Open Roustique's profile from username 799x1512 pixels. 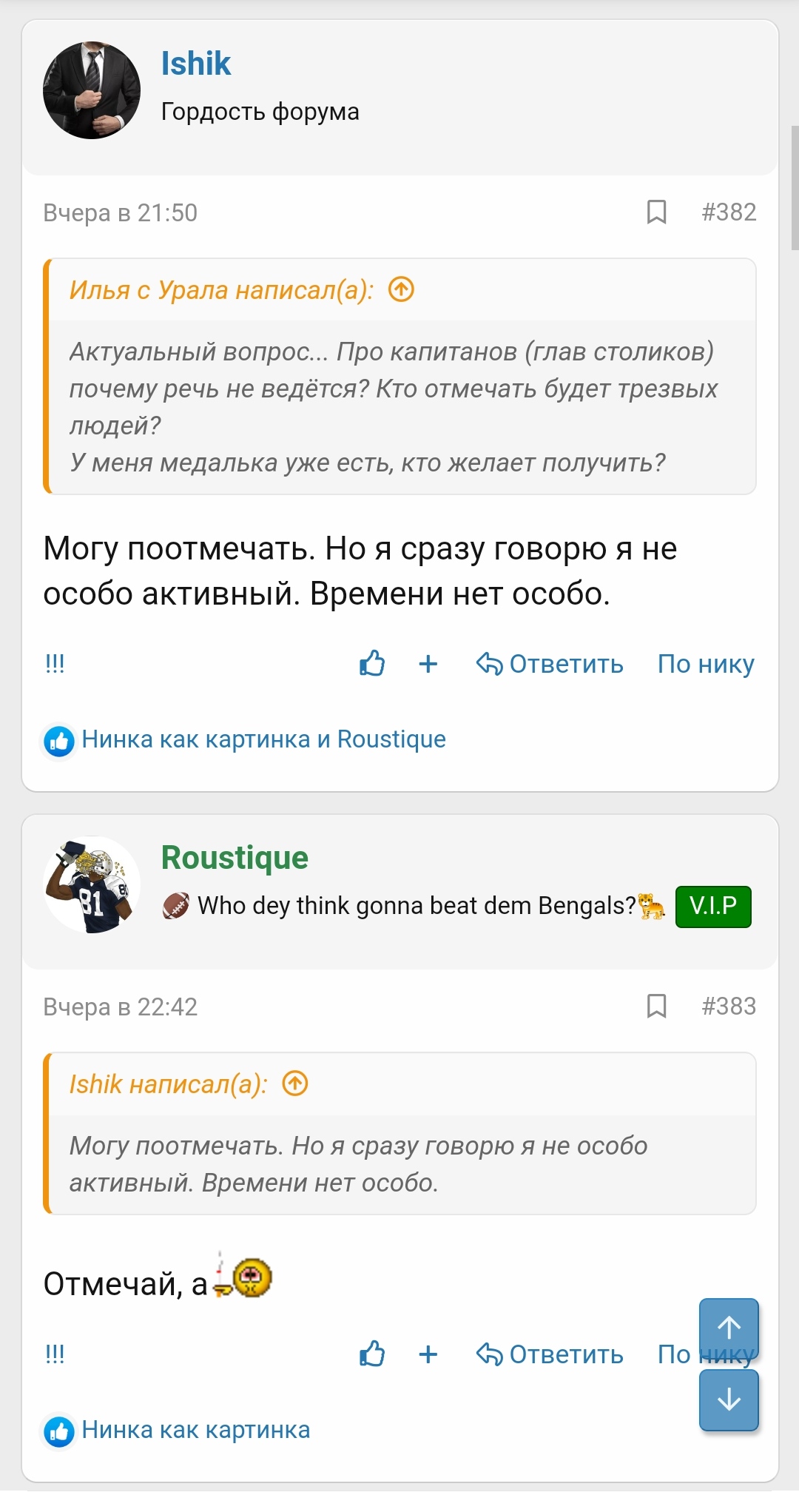click(235, 858)
